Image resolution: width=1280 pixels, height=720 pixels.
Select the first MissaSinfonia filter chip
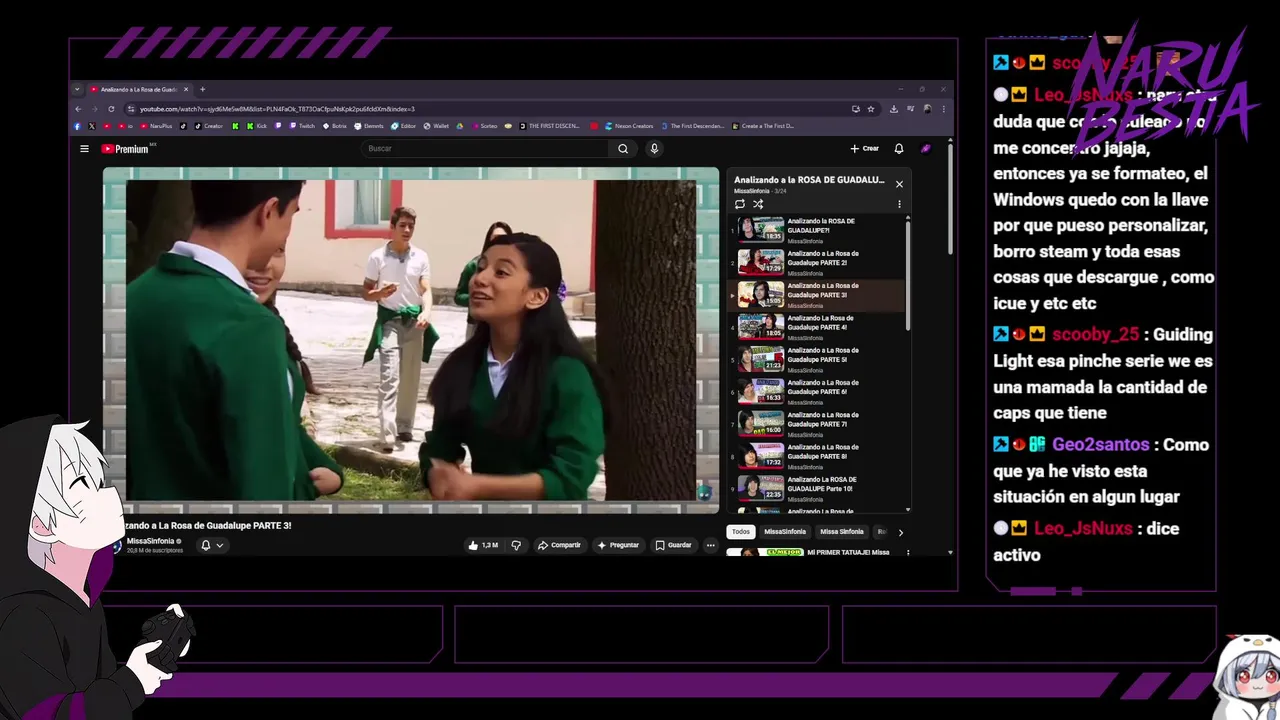[785, 532]
